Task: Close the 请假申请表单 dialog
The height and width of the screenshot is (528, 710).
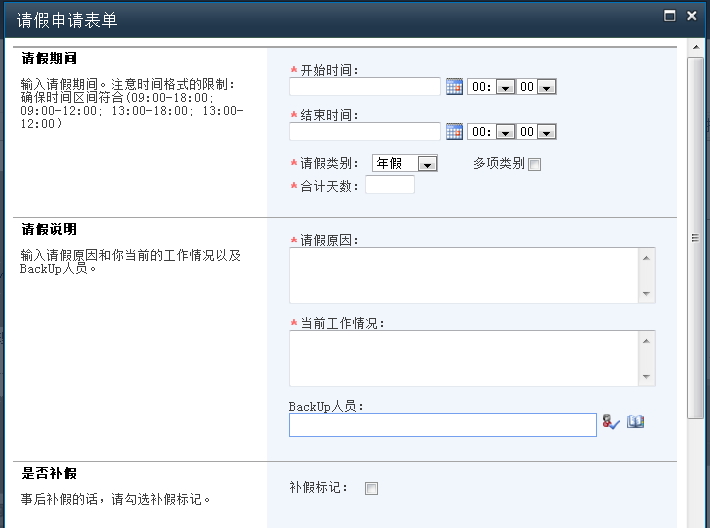Action: tap(691, 16)
